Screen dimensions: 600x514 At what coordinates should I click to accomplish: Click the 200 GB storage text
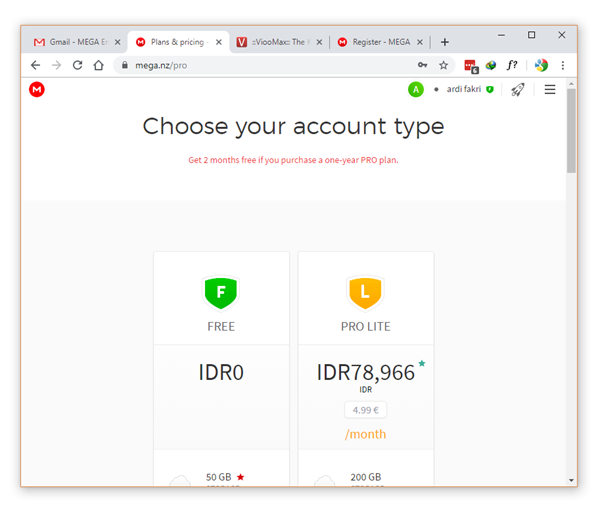[x=366, y=477]
